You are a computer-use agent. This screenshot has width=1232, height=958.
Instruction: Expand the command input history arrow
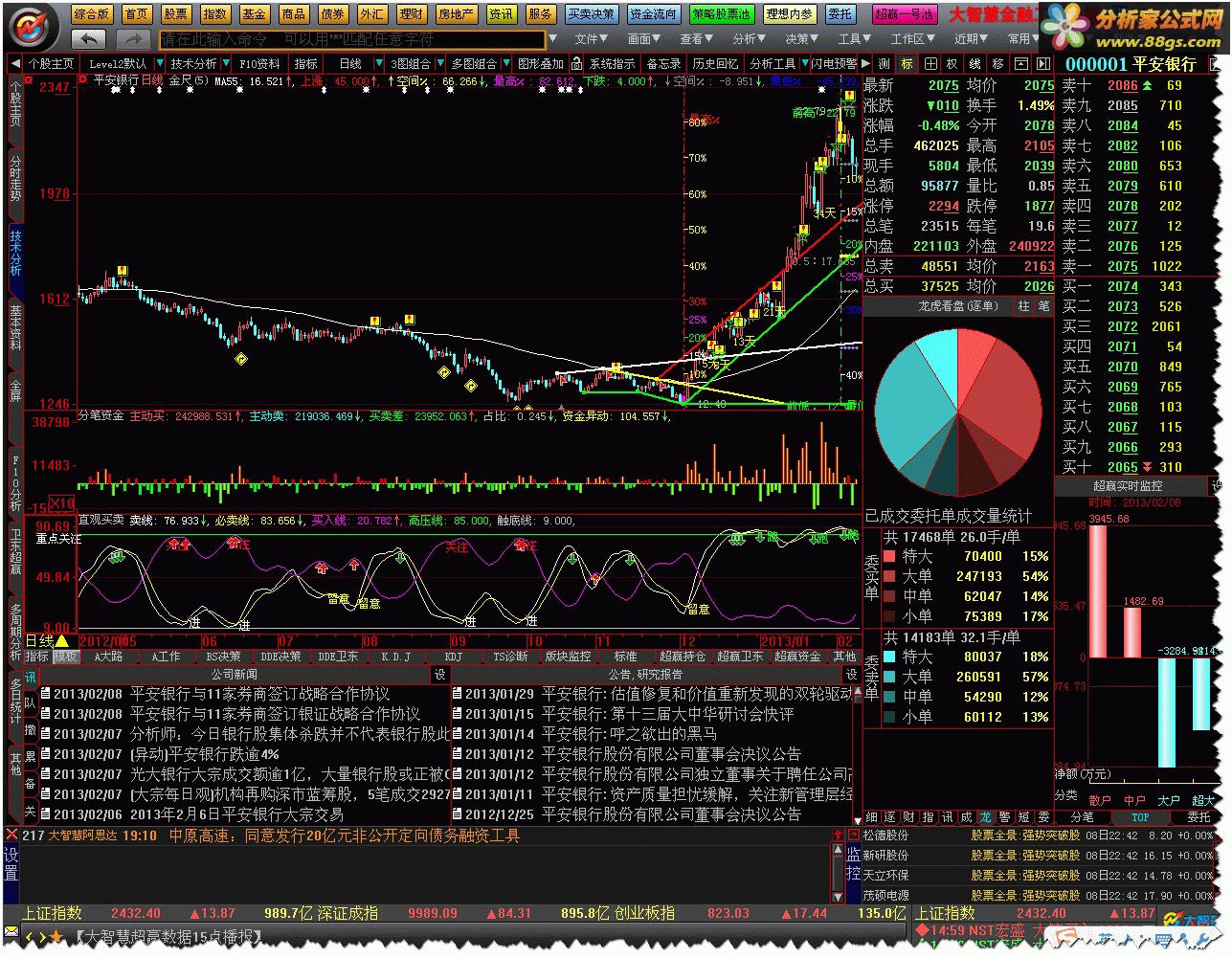pyautogui.click(x=551, y=39)
